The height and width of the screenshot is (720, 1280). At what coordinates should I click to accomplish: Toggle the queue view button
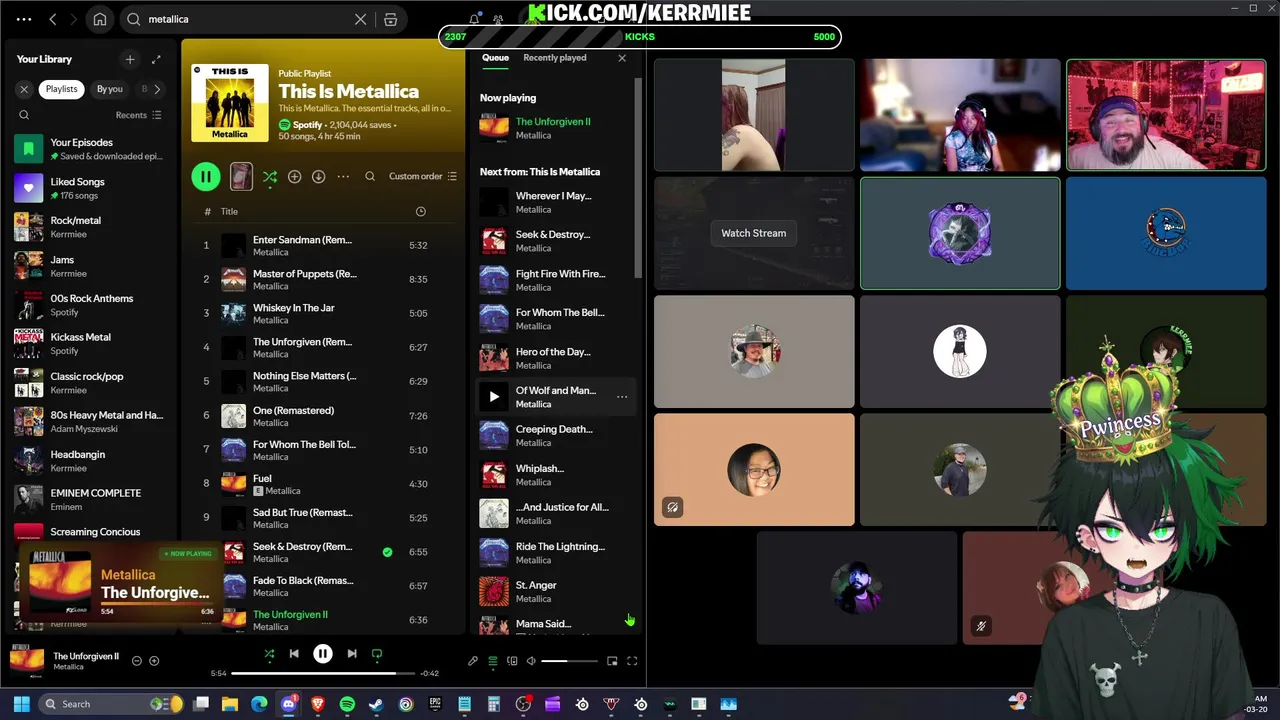tap(492, 661)
